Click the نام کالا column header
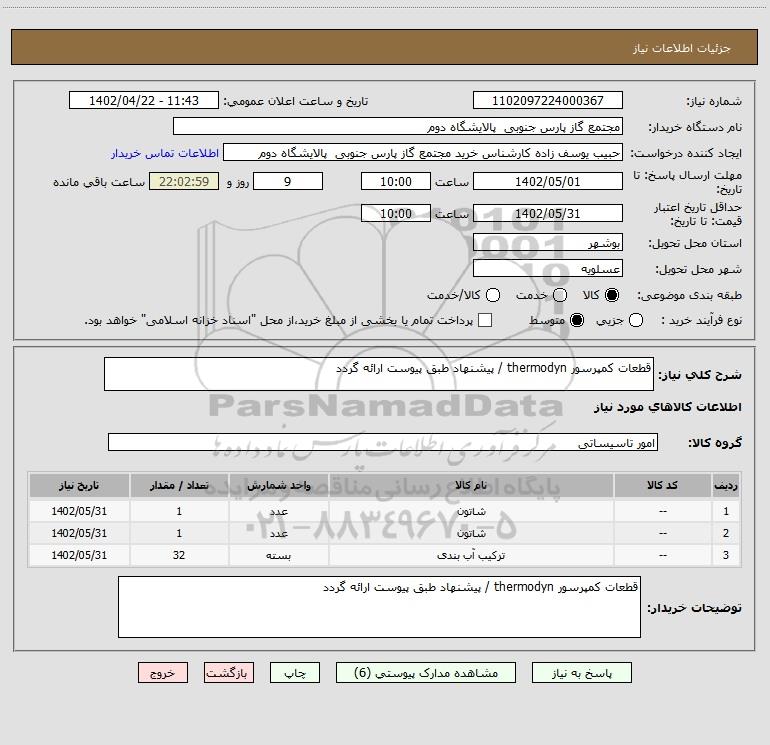770x745 pixels. [471, 485]
